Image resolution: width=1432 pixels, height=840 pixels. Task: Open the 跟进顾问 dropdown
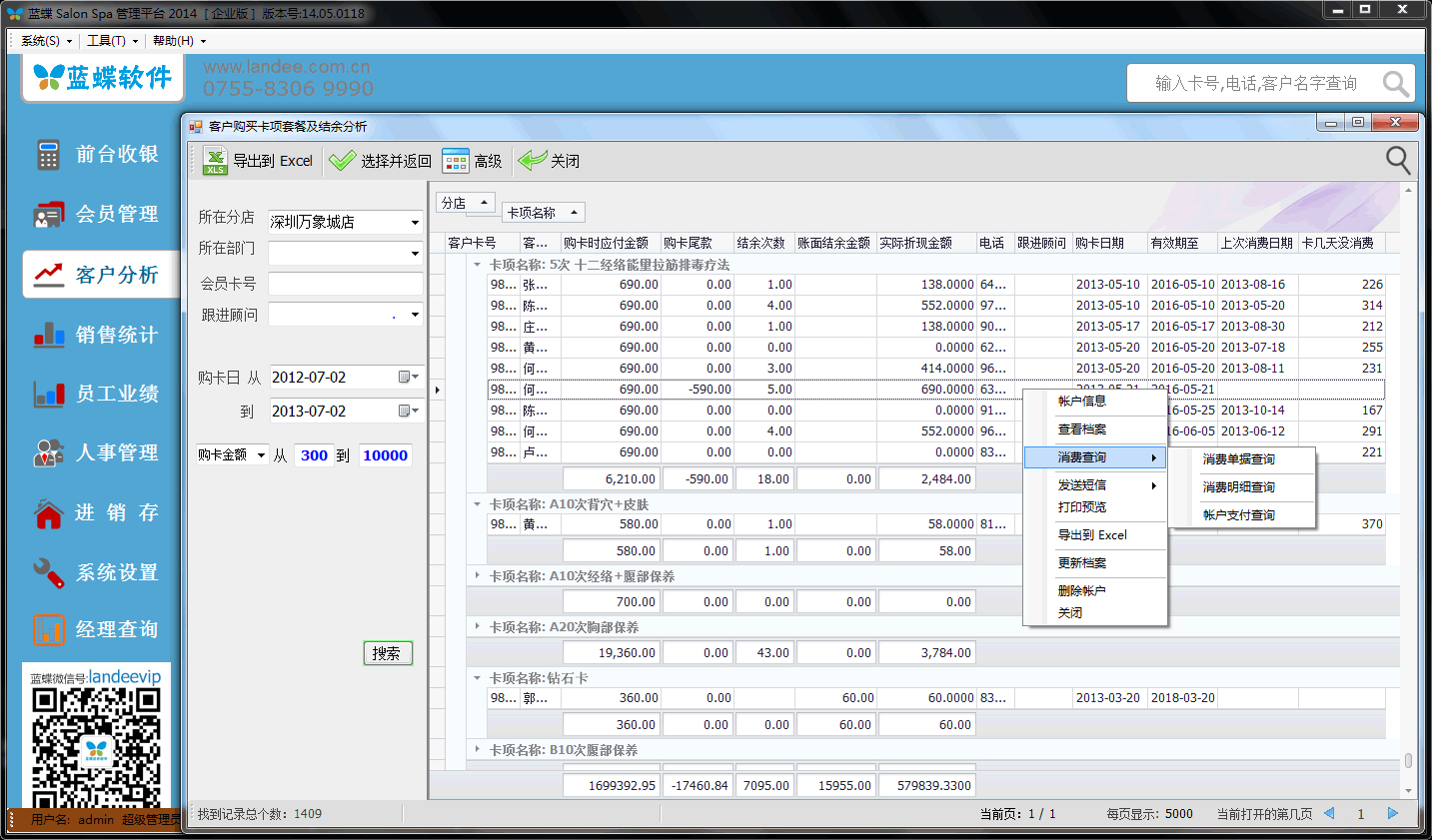pos(415,315)
